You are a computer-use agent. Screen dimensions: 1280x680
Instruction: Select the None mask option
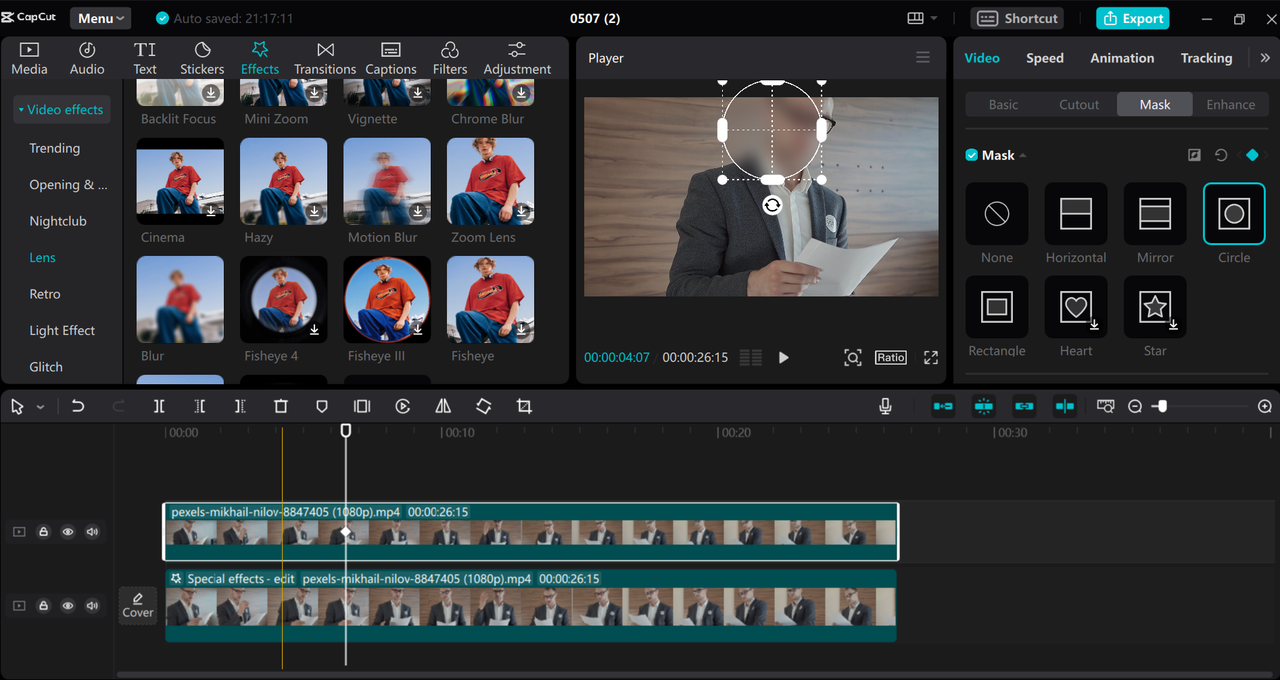pos(997,213)
